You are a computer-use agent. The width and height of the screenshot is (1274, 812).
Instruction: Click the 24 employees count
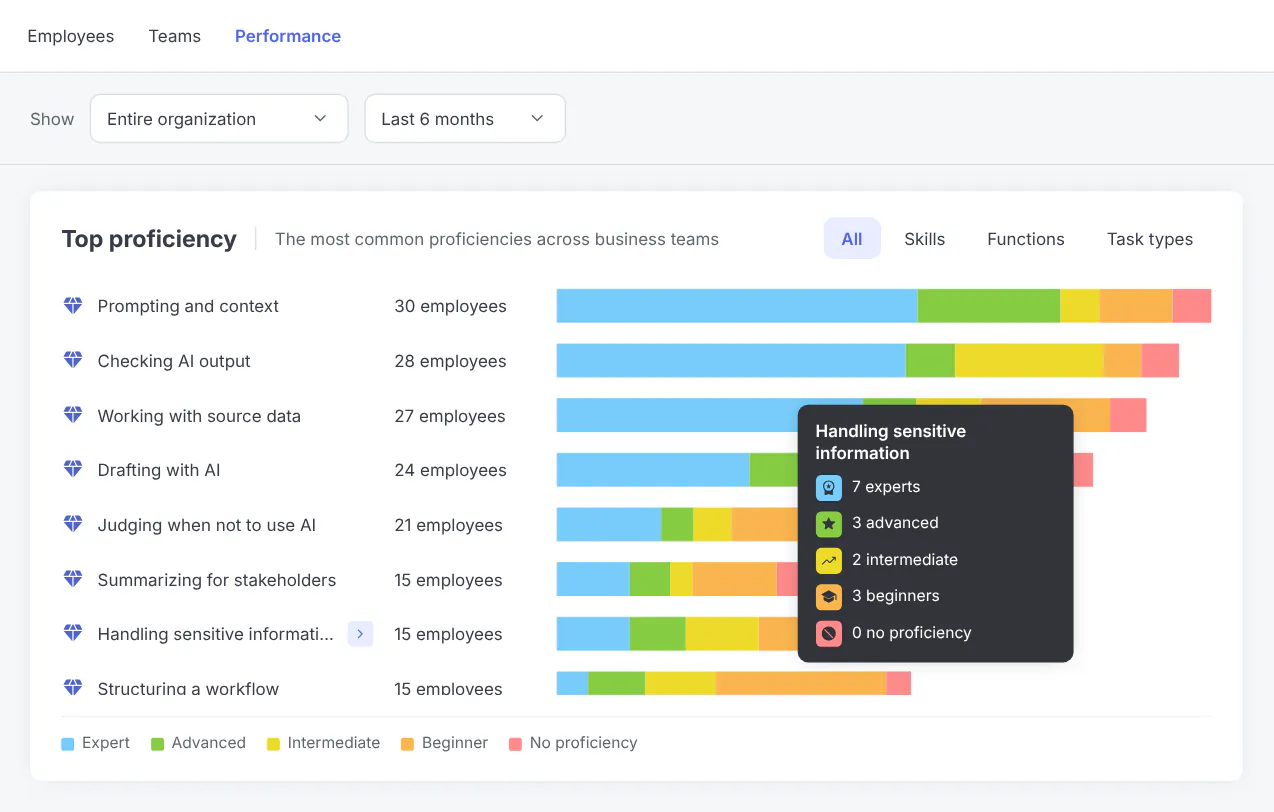[450, 470]
